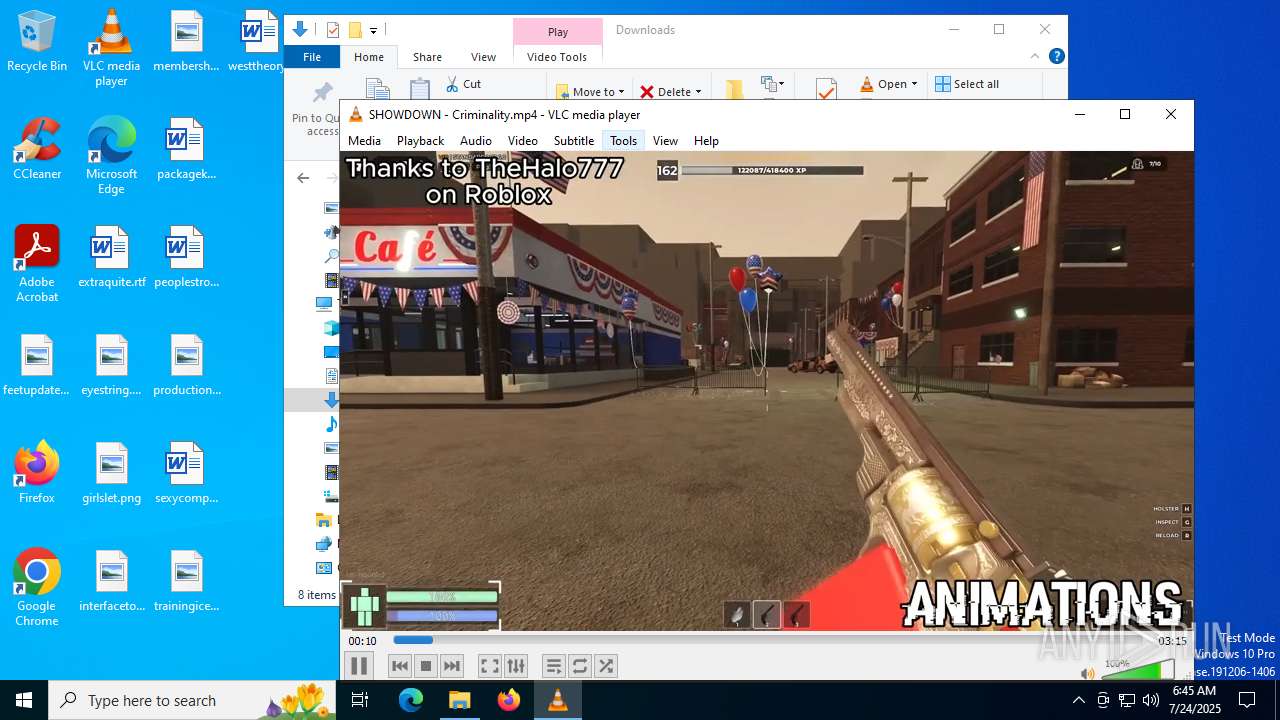Toggle the VLC playlist view
Viewport: 1280px width, 720px height.
[553, 666]
